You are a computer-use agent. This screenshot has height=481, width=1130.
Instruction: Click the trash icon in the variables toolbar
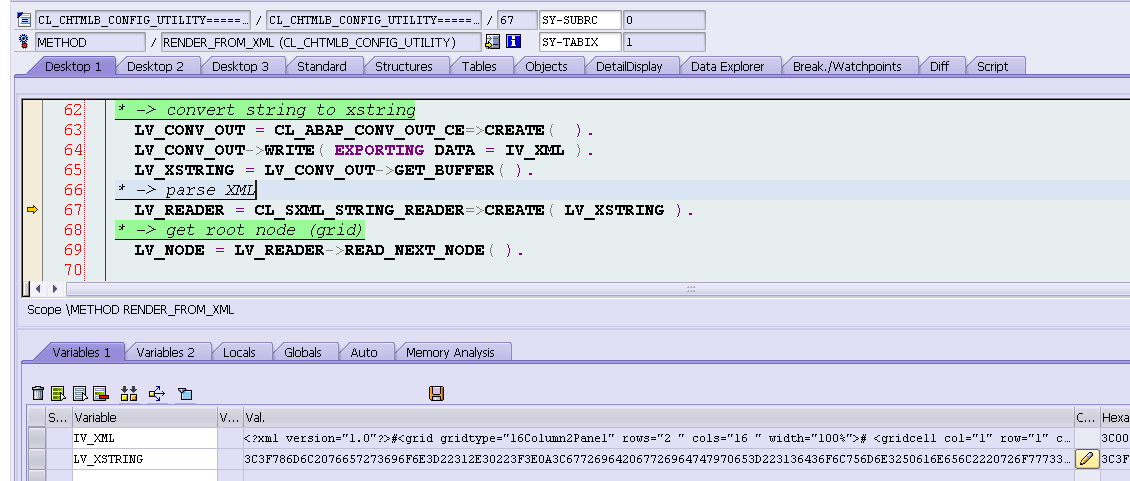(38, 393)
